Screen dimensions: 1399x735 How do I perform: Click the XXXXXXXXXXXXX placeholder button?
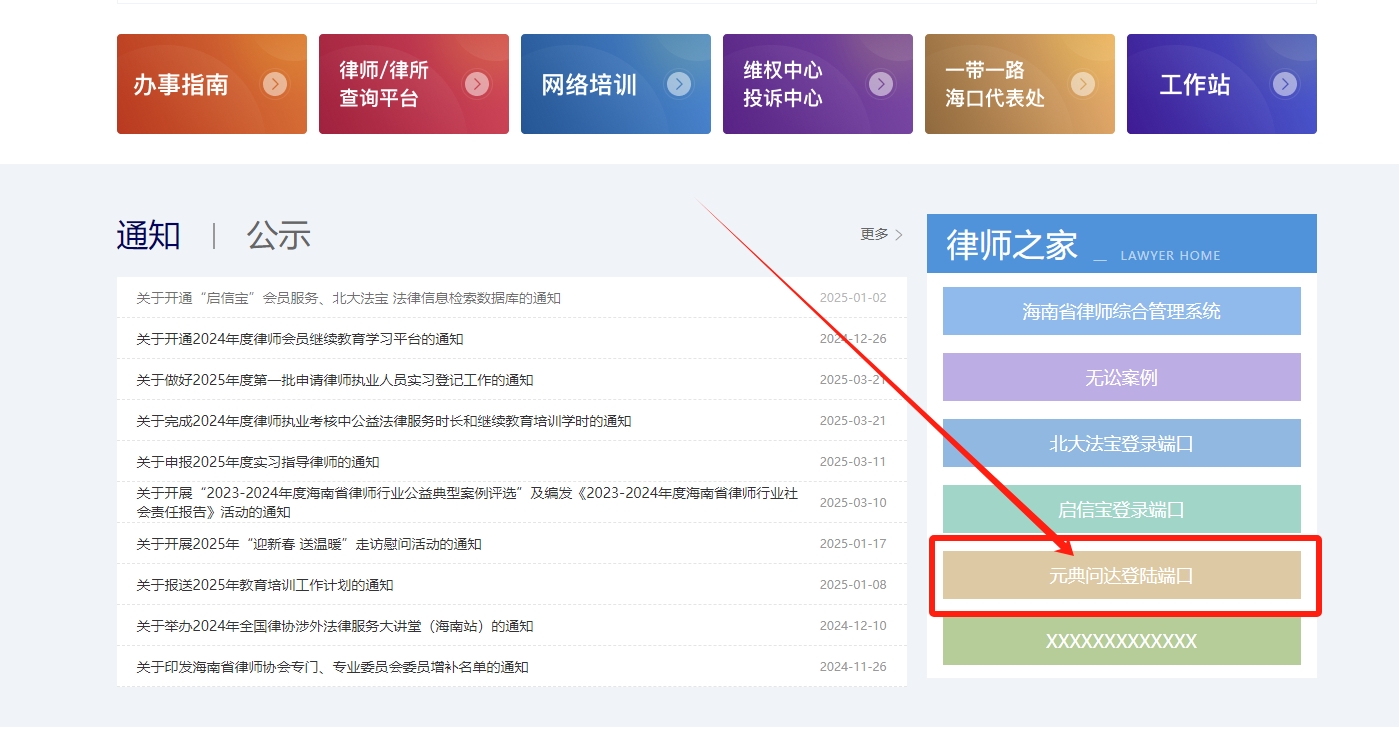tap(1122, 641)
